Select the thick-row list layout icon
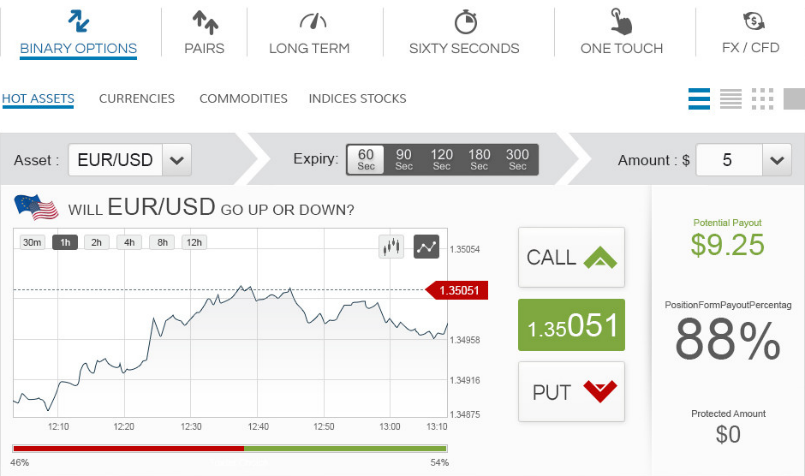Viewport: 805px width, 476px height. point(699,99)
